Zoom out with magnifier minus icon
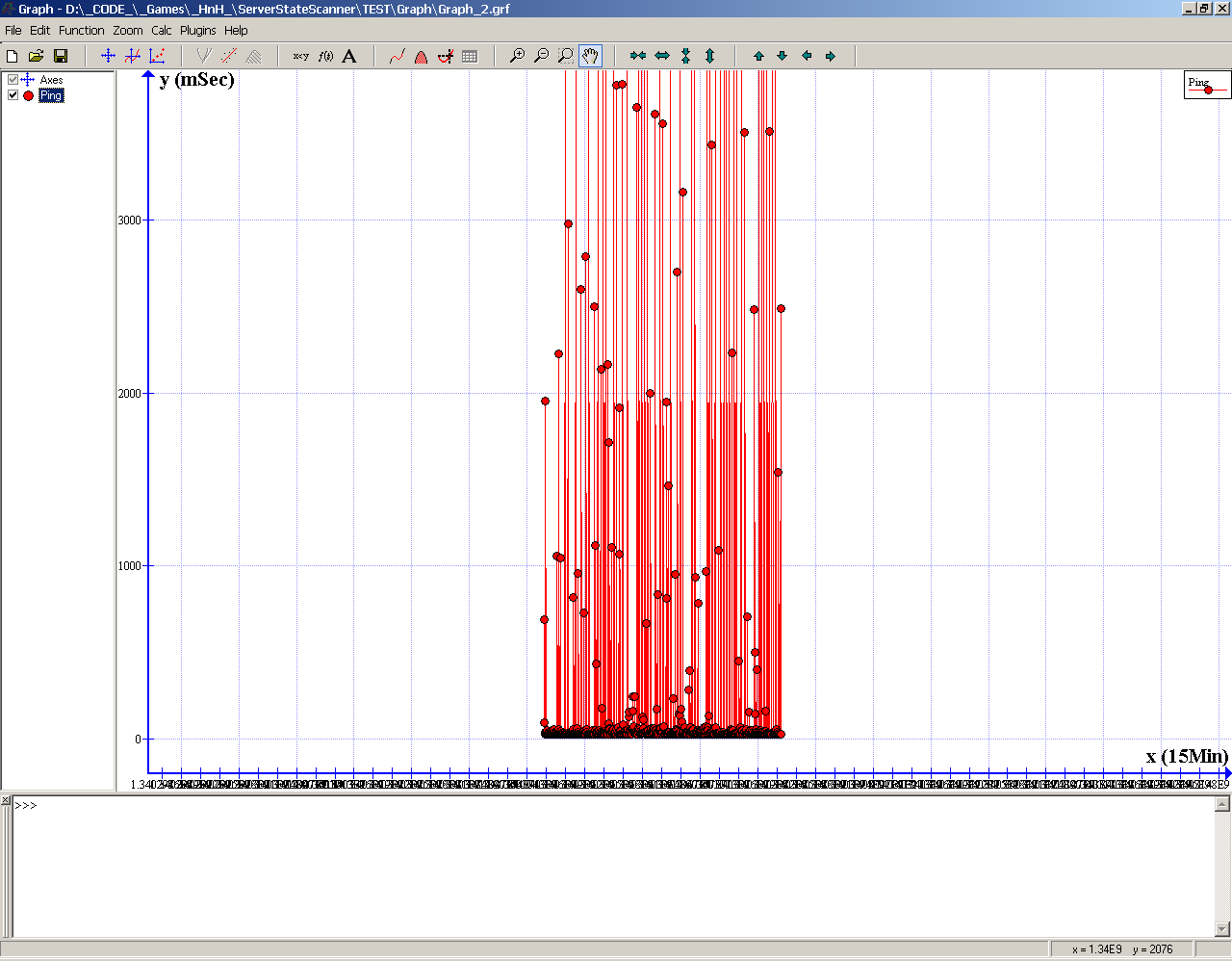The height and width of the screenshot is (961, 1232). pos(541,56)
